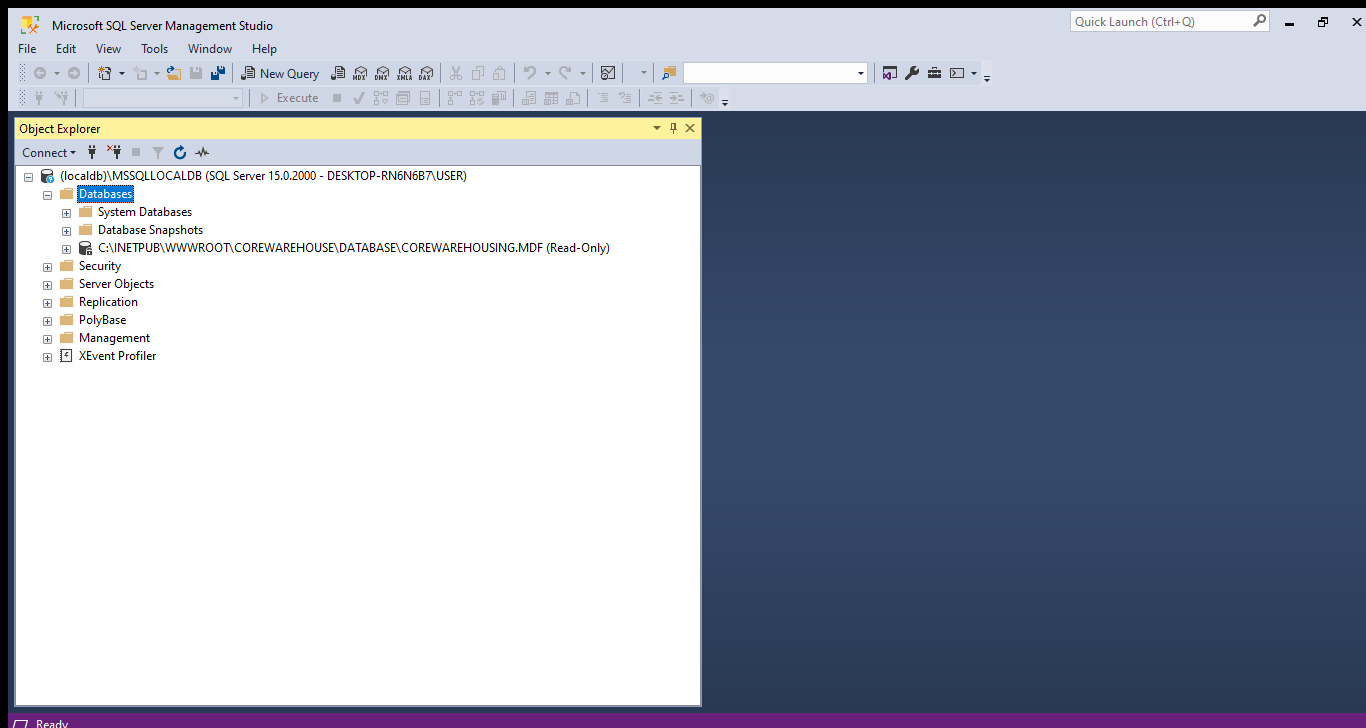The width and height of the screenshot is (1366, 728).
Task: Expand the Security folder
Action: [47, 266]
